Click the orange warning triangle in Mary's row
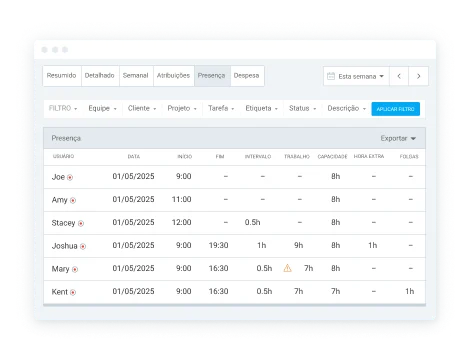The image size is (470, 360). [287, 268]
